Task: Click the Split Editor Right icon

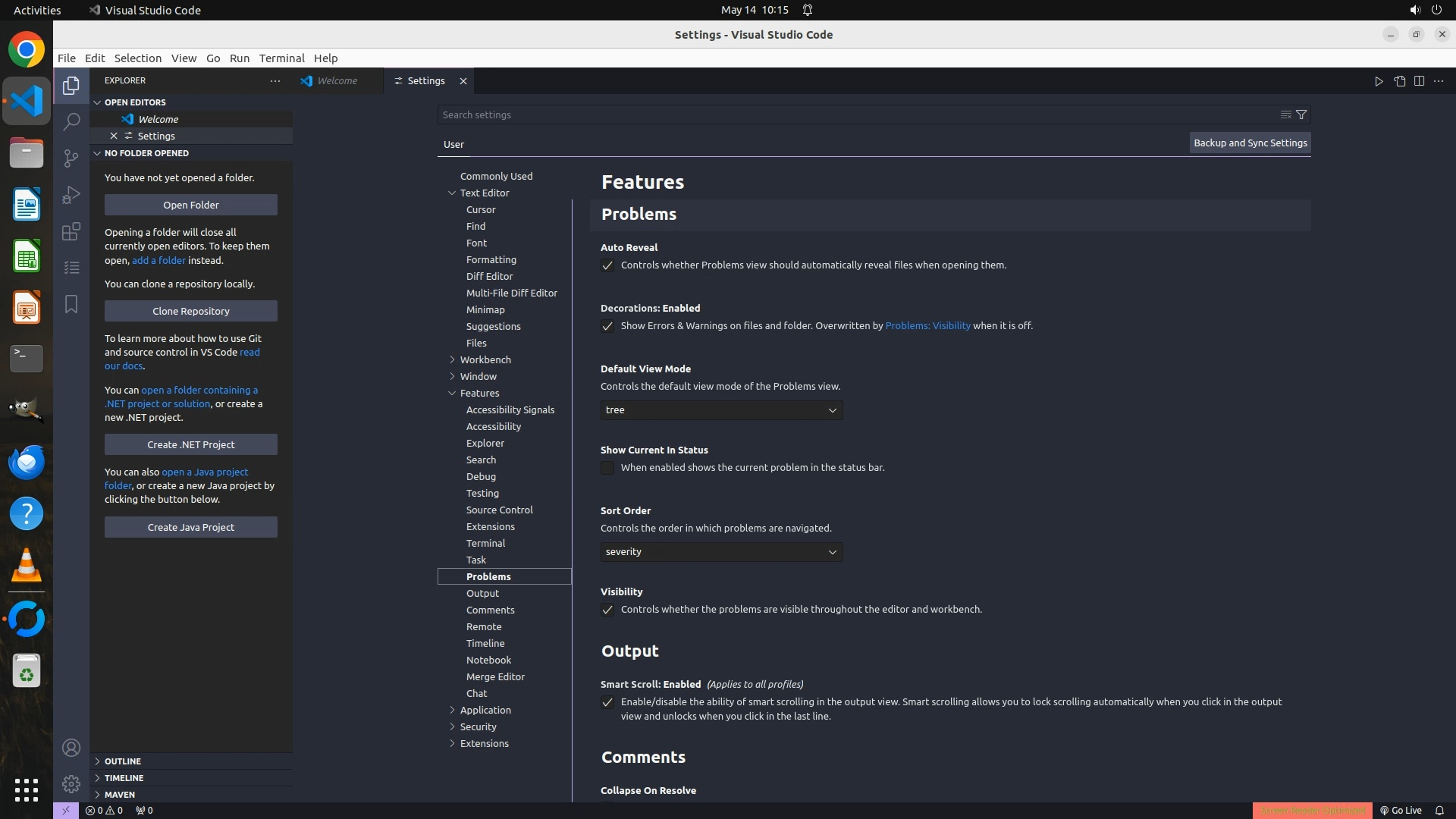Action: click(x=1419, y=81)
